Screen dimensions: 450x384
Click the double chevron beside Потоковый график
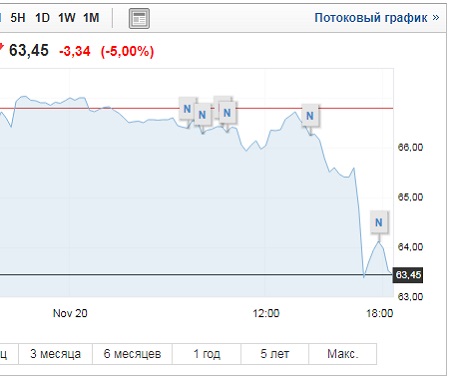coord(436,18)
